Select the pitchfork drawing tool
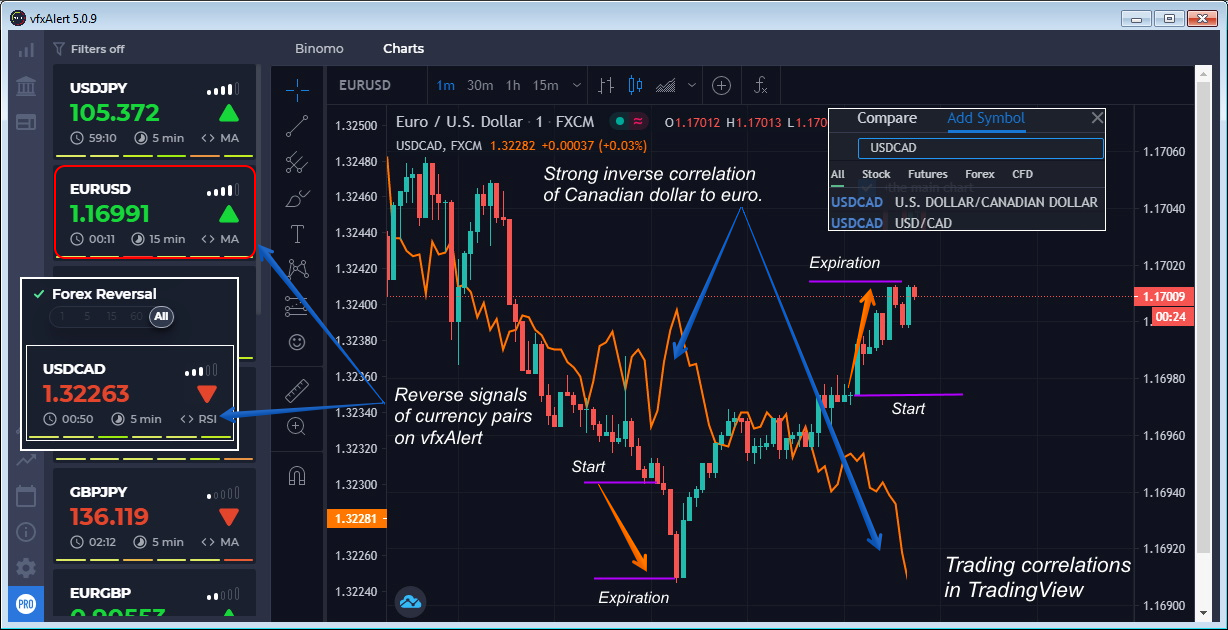This screenshot has width=1228, height=630. [x=297, y=162]
